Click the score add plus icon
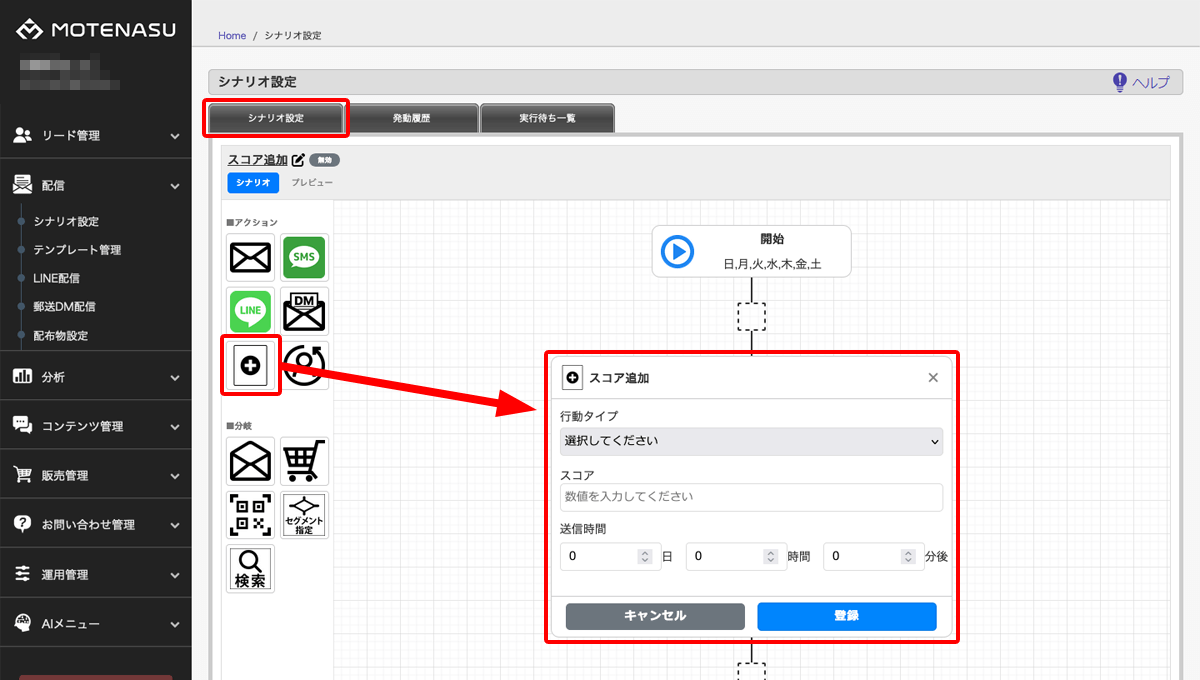Screen dimensions: 1200x680 pyautogui.click(x=250, y=366)
